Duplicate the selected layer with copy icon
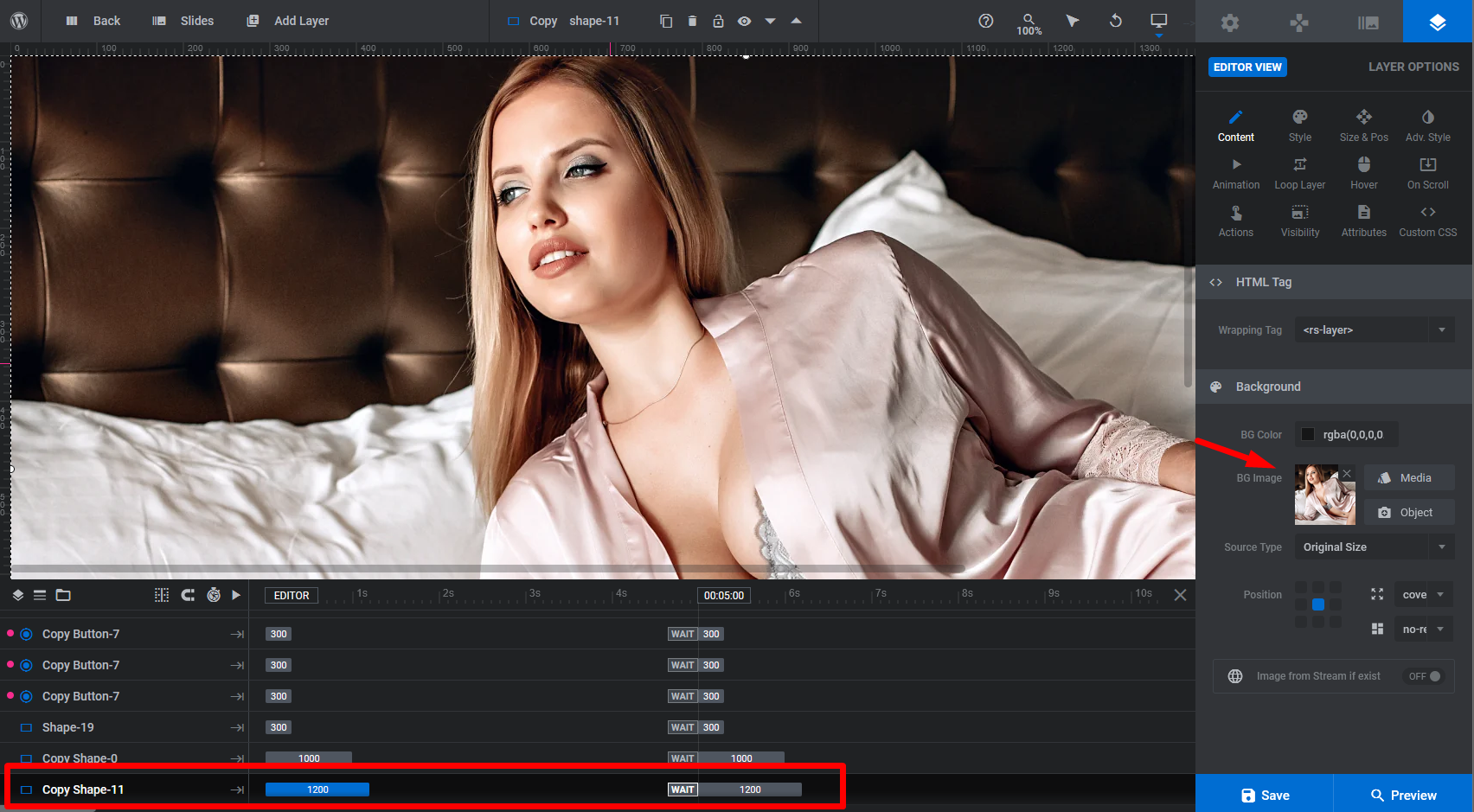 tap(666, 21)
